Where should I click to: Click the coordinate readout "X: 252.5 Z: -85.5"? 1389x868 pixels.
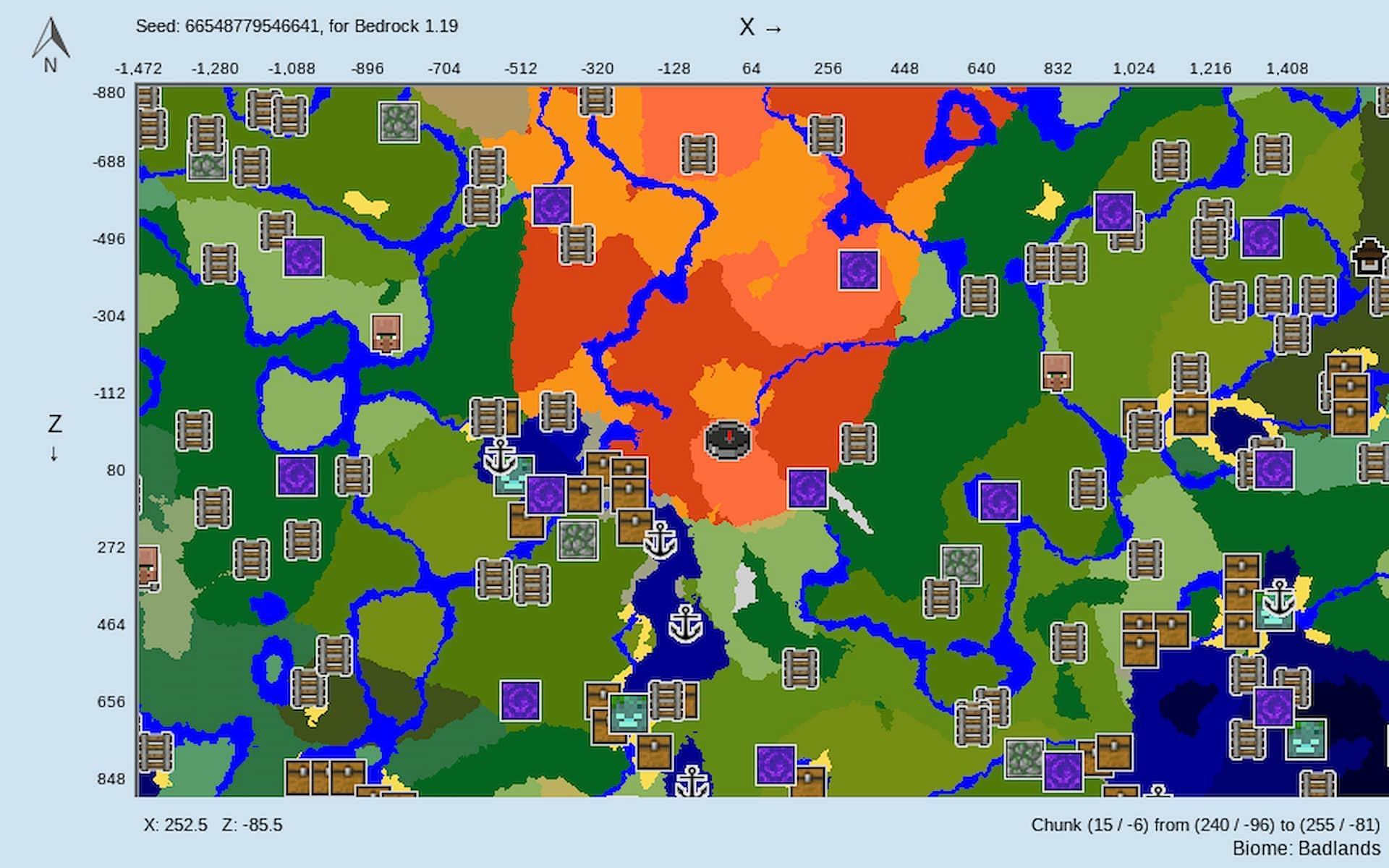click(x=213, y=825)
